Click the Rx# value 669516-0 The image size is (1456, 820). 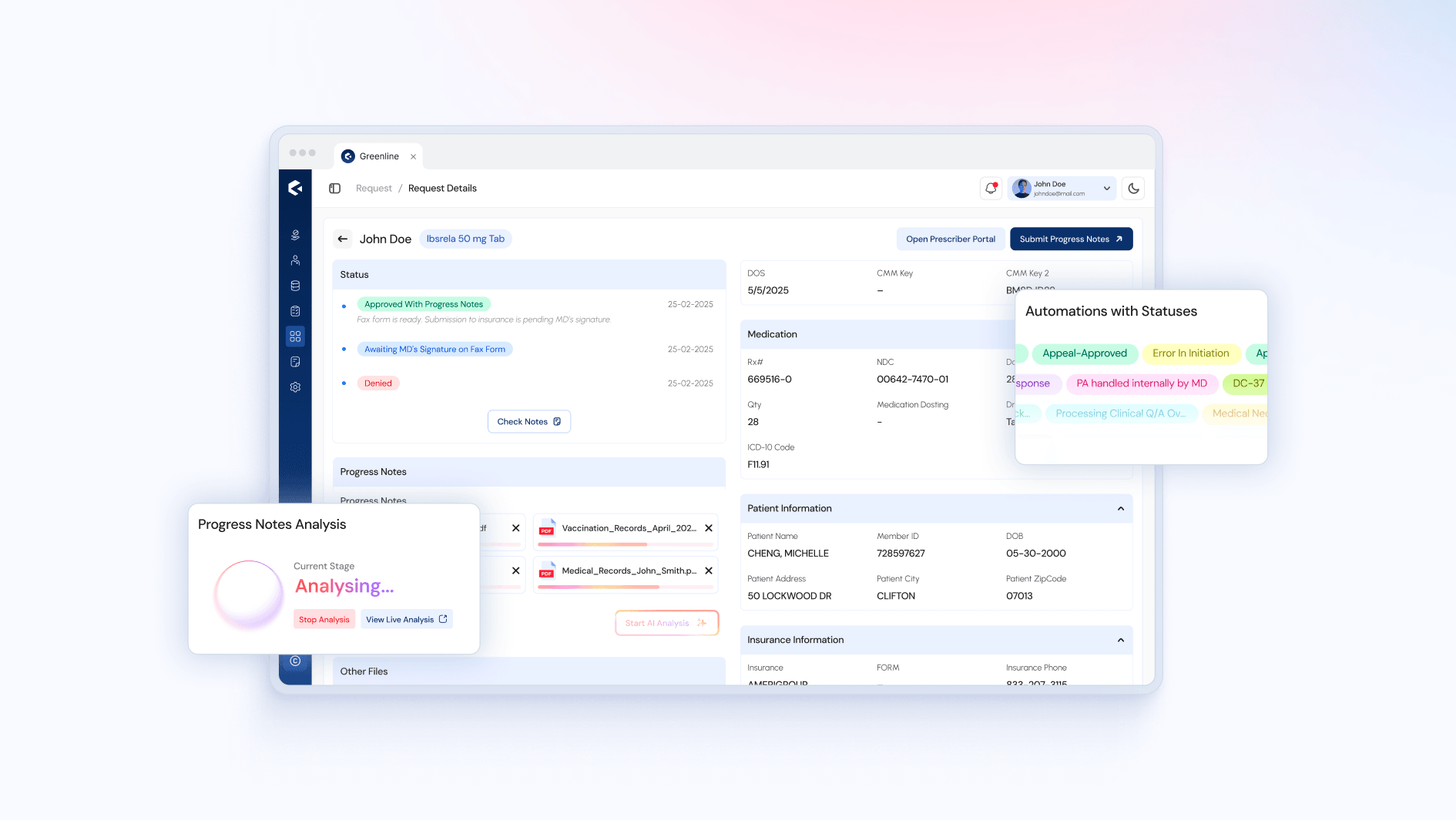pos(769,379)
